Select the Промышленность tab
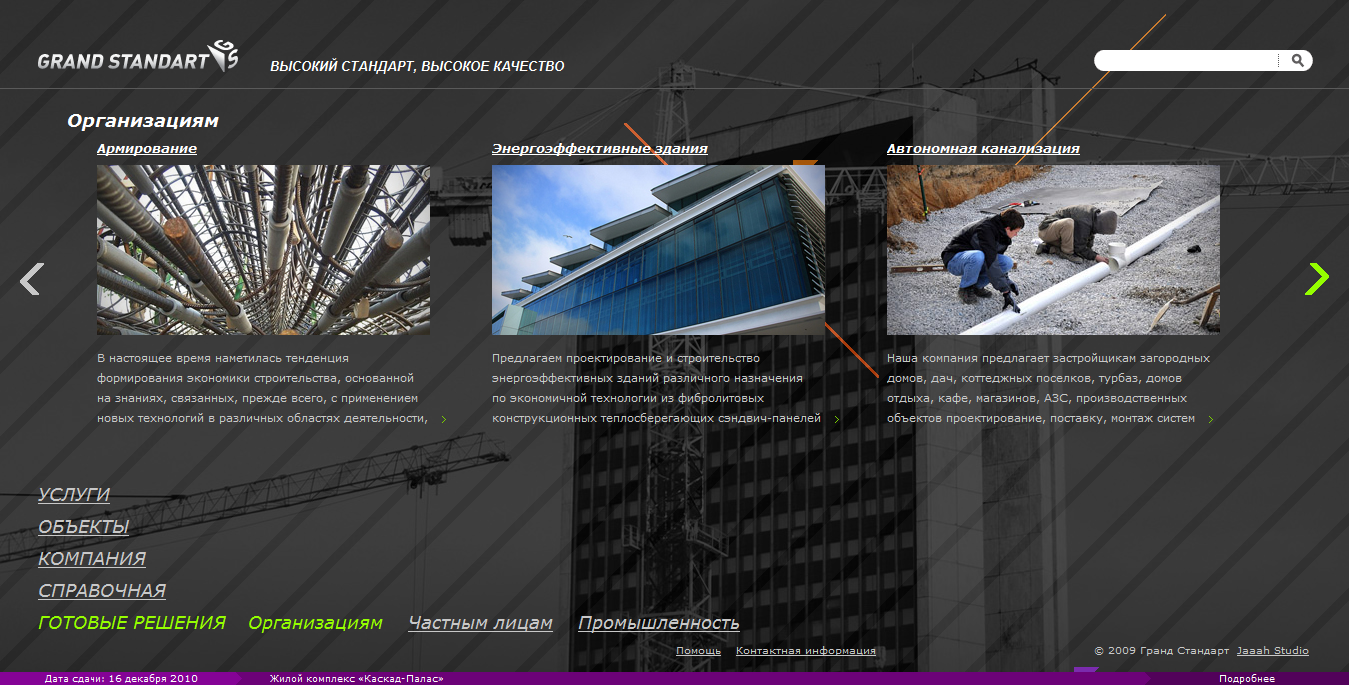Image resolution: width=1349 pixels, height=685 pixels. point(658,623)
